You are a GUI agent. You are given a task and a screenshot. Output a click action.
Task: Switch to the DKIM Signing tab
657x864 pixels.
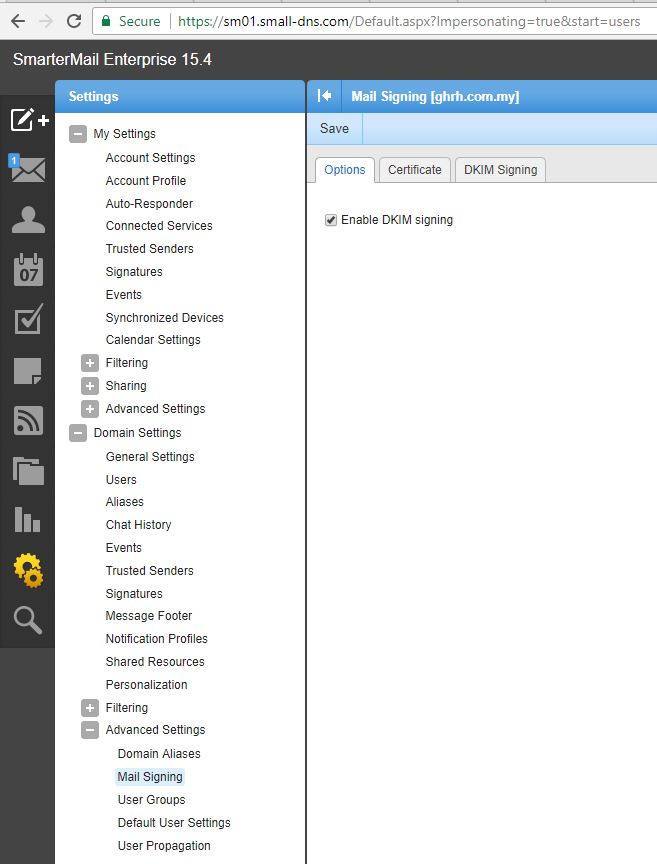(500, 170)
